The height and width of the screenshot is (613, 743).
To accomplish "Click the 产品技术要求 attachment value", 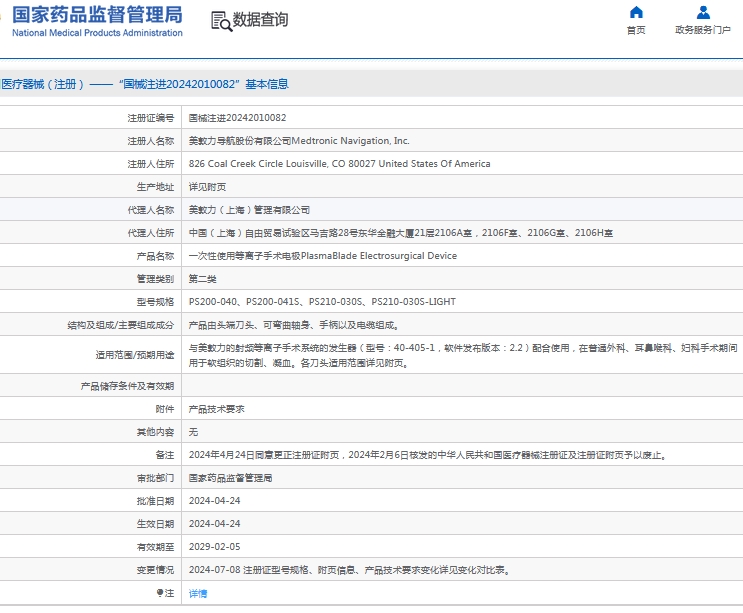I will [x=216, y=409].
